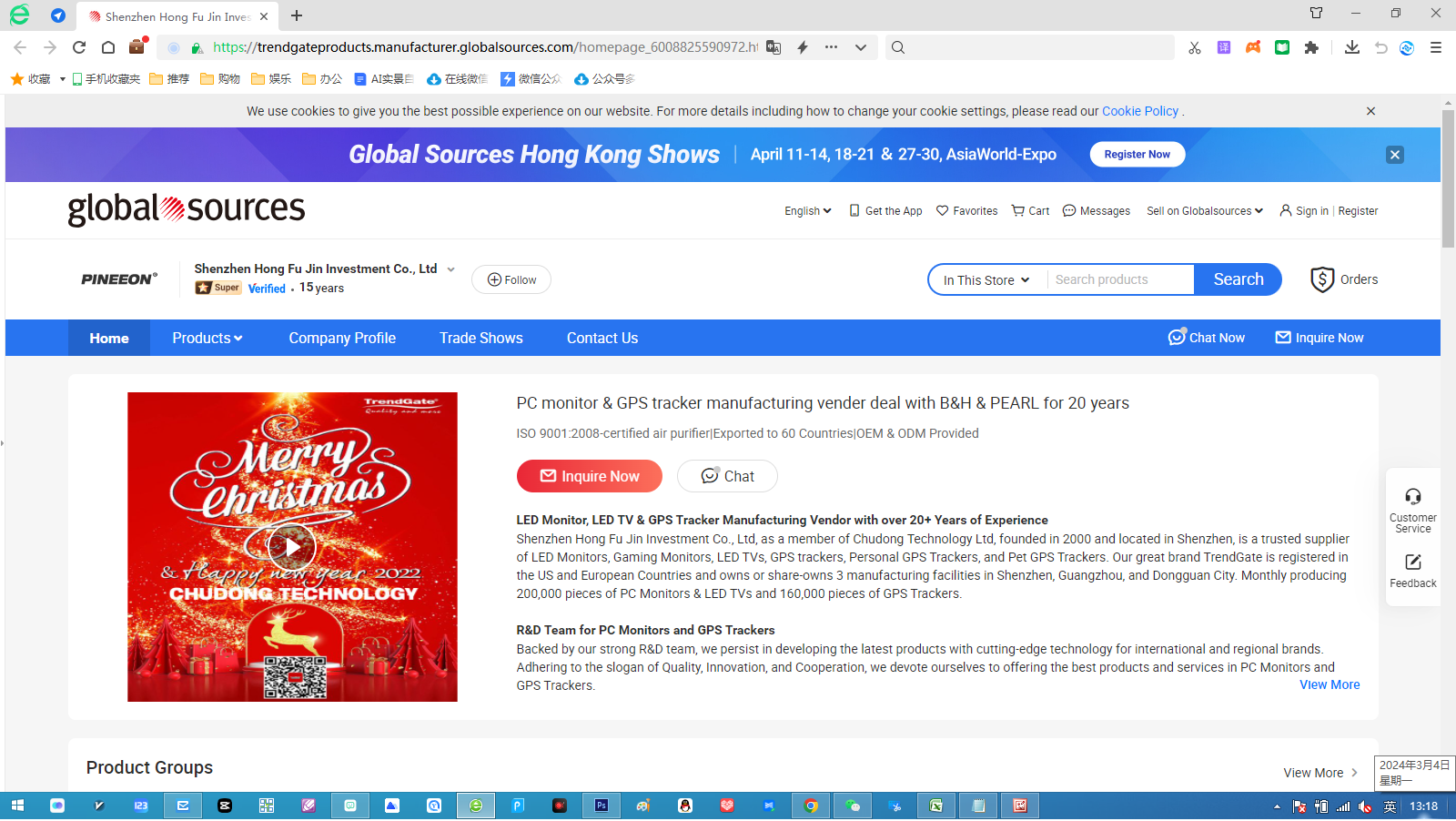Expand Sell on Globalsources dropdown
Viewport: 1456px width, 821px height.
coord(1205,210)
